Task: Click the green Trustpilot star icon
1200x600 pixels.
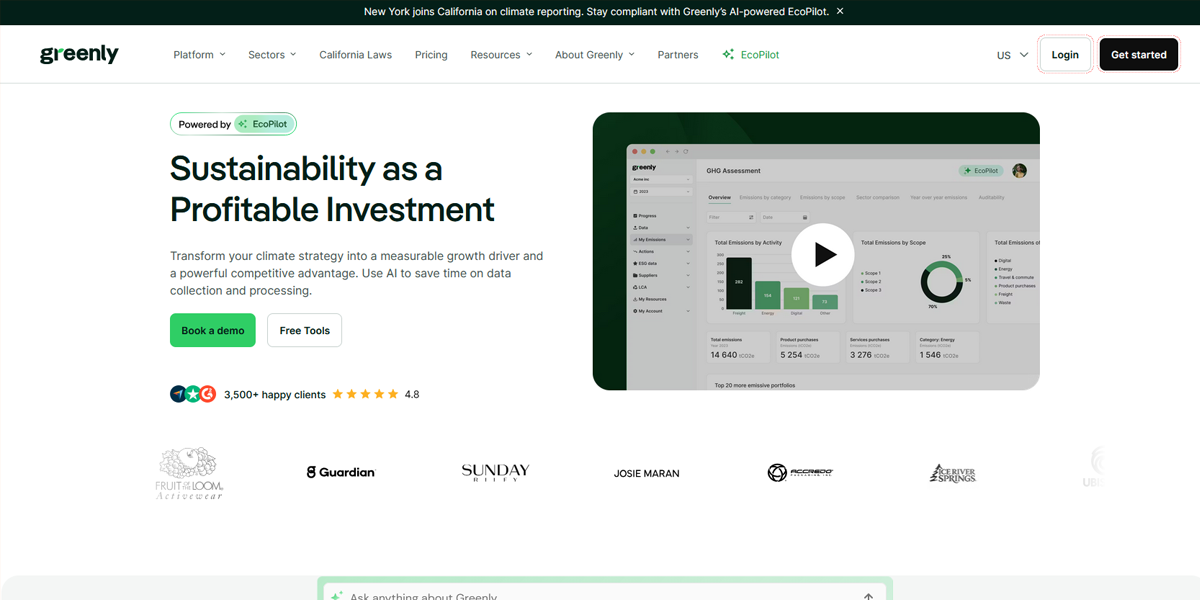Action: (193, 394)
